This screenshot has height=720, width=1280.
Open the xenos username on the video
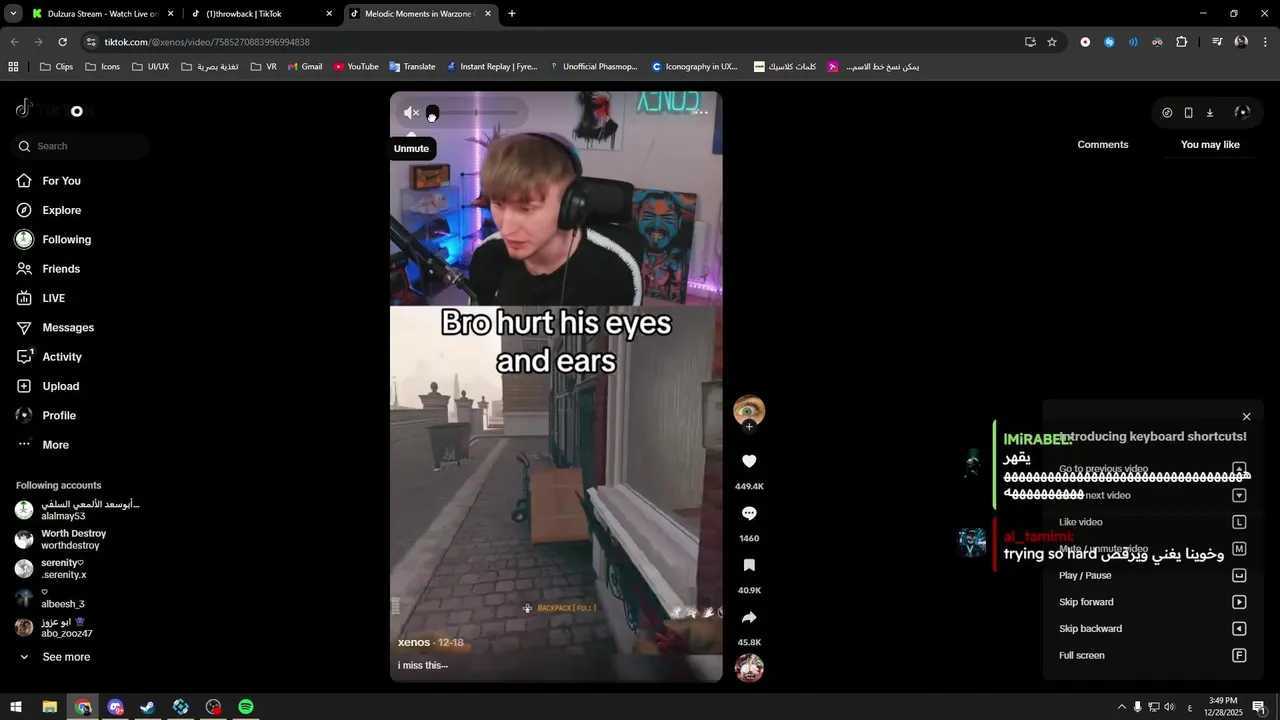(414, 642)
